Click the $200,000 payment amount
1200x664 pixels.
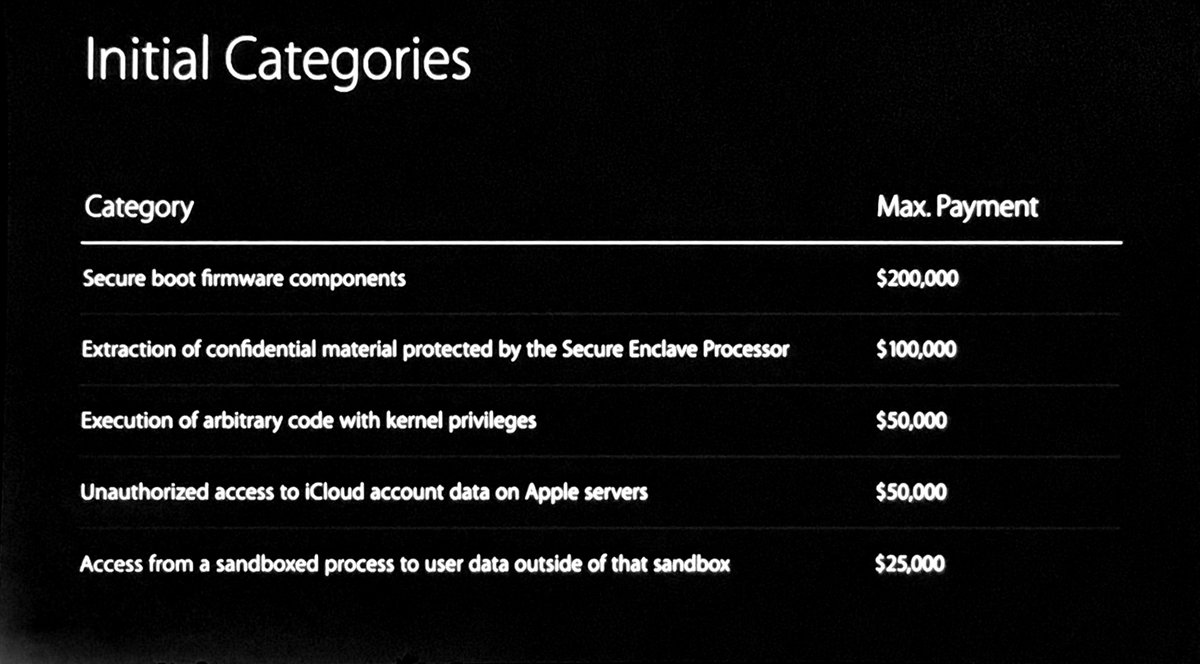point(916,279)
